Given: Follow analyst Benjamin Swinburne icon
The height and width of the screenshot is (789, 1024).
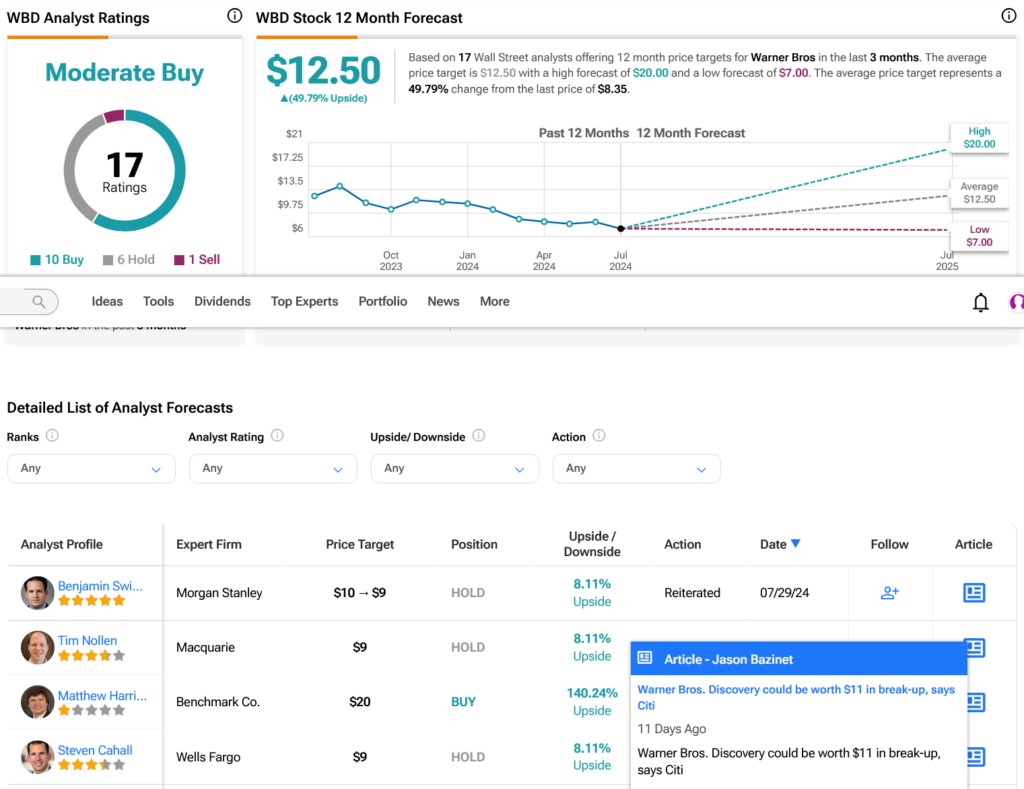Looking at the screenshot, I should point(889,593).
